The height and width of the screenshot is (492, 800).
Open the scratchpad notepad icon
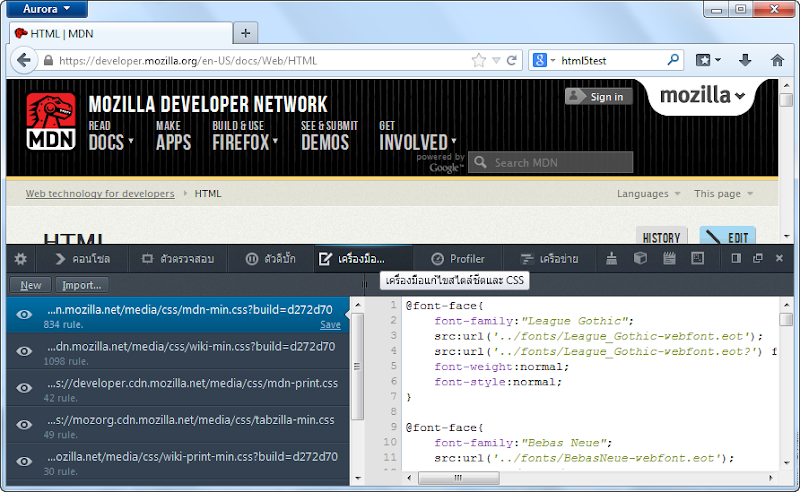[x=669, y=259]
